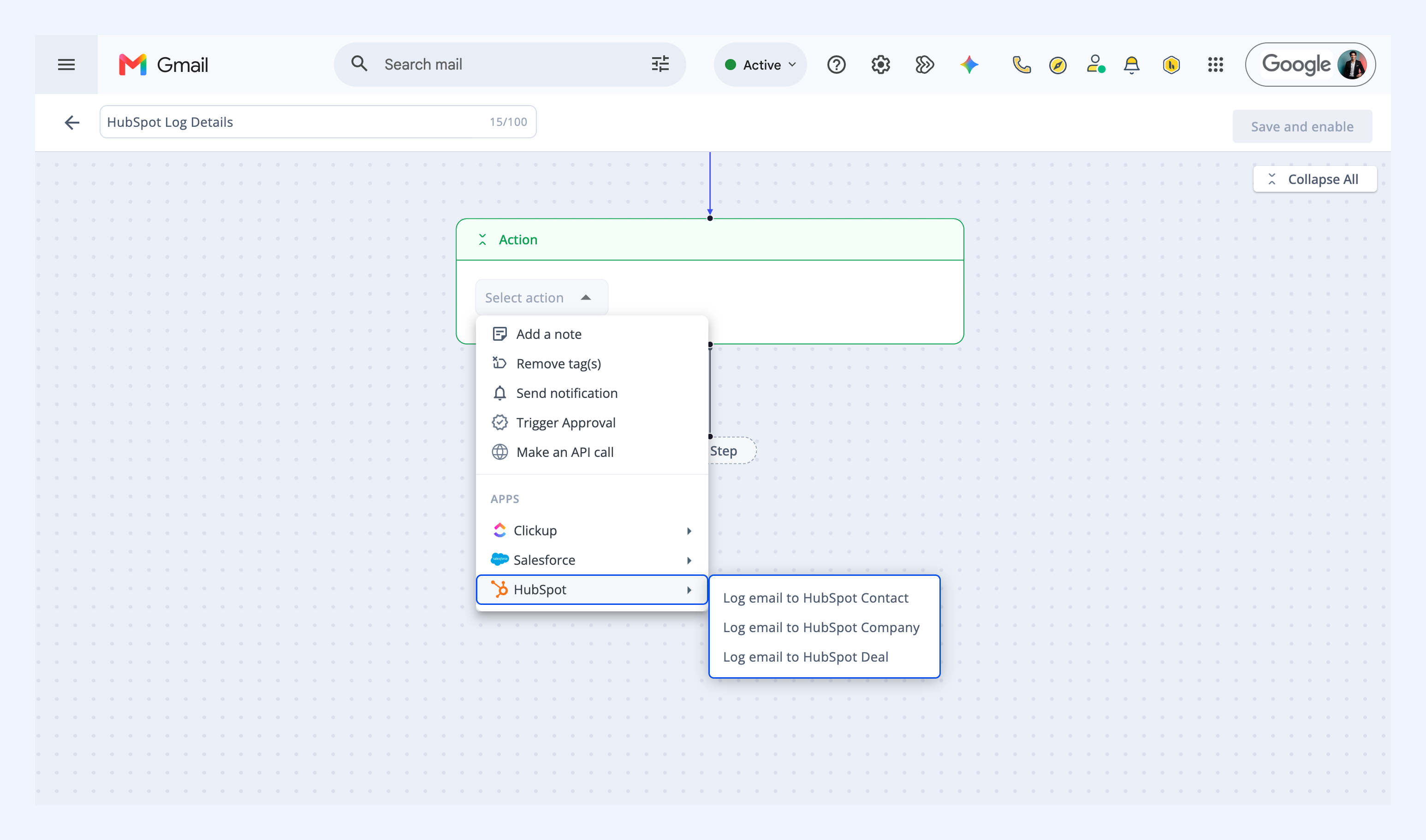The width and height of the screenshot is (1426, 840).
Task: Select Log email to HubSpot Deal
Action: pos(824,657)
